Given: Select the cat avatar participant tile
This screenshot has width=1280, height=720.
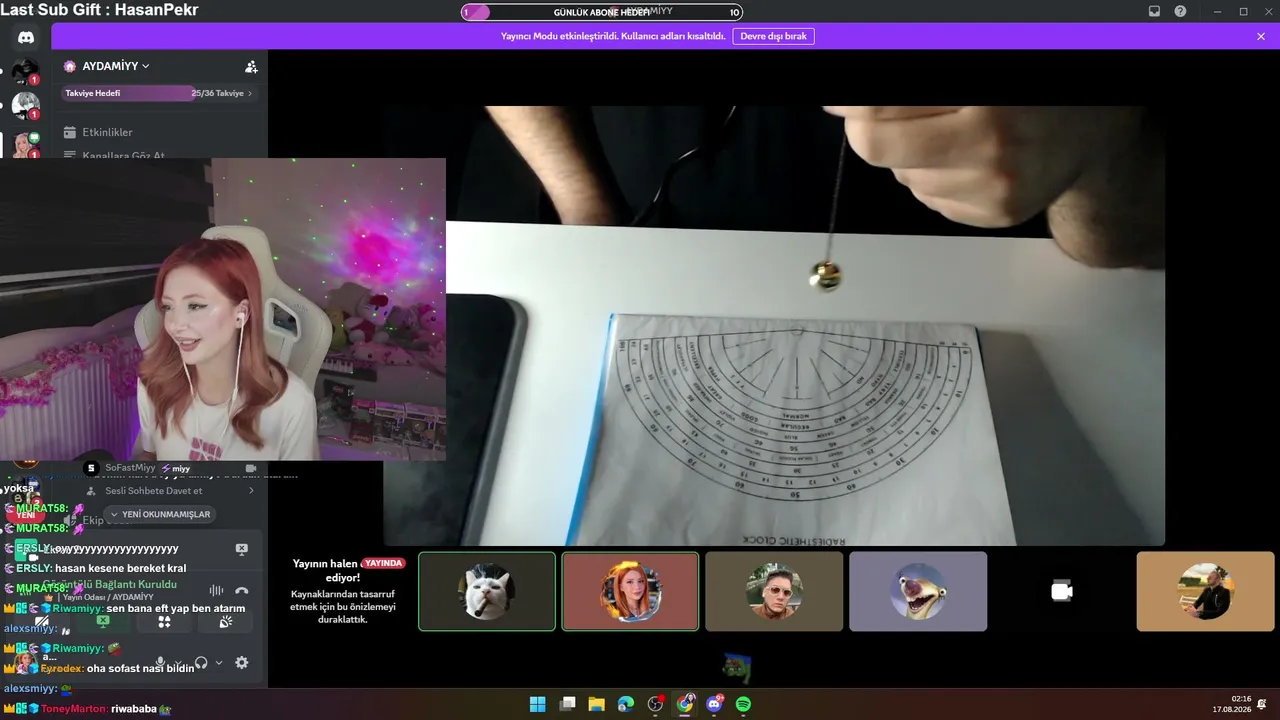Looking at the screenshot, I should (x=487, y=591).
